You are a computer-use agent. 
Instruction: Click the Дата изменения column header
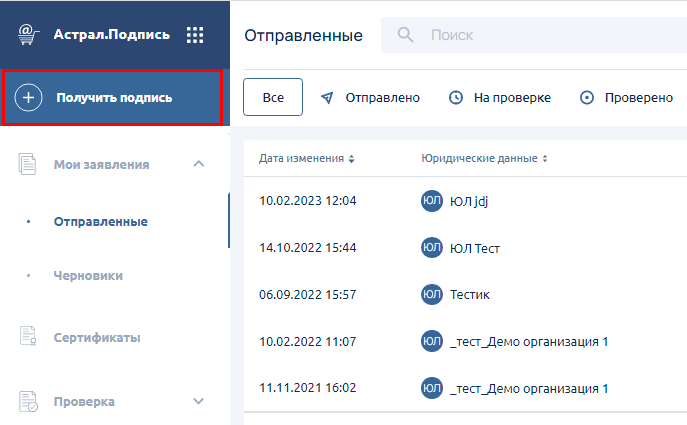coord(301,158)
